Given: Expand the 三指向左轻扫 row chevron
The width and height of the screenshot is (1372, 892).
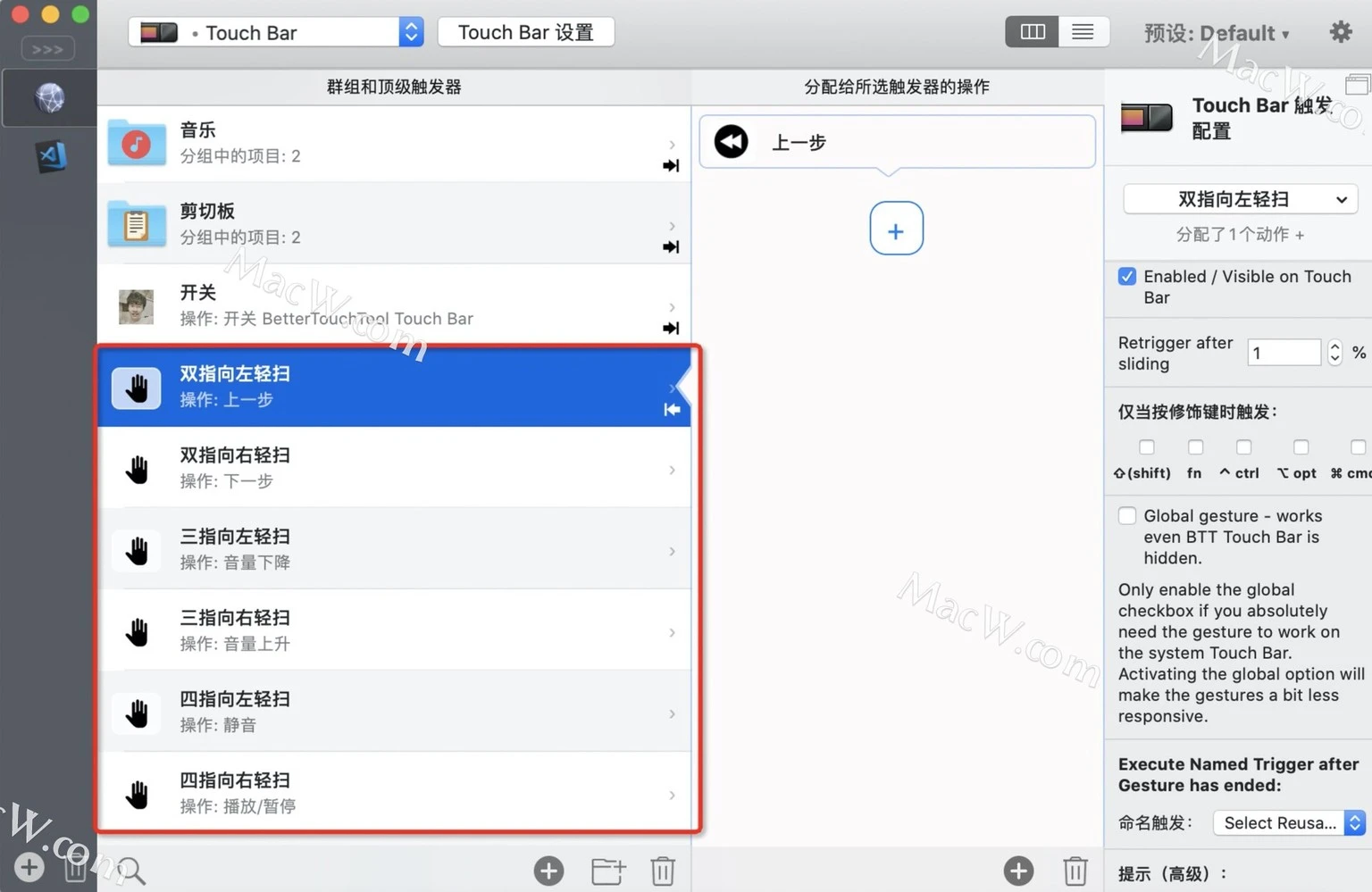Looking at the screenshot, I should [672, 551].
